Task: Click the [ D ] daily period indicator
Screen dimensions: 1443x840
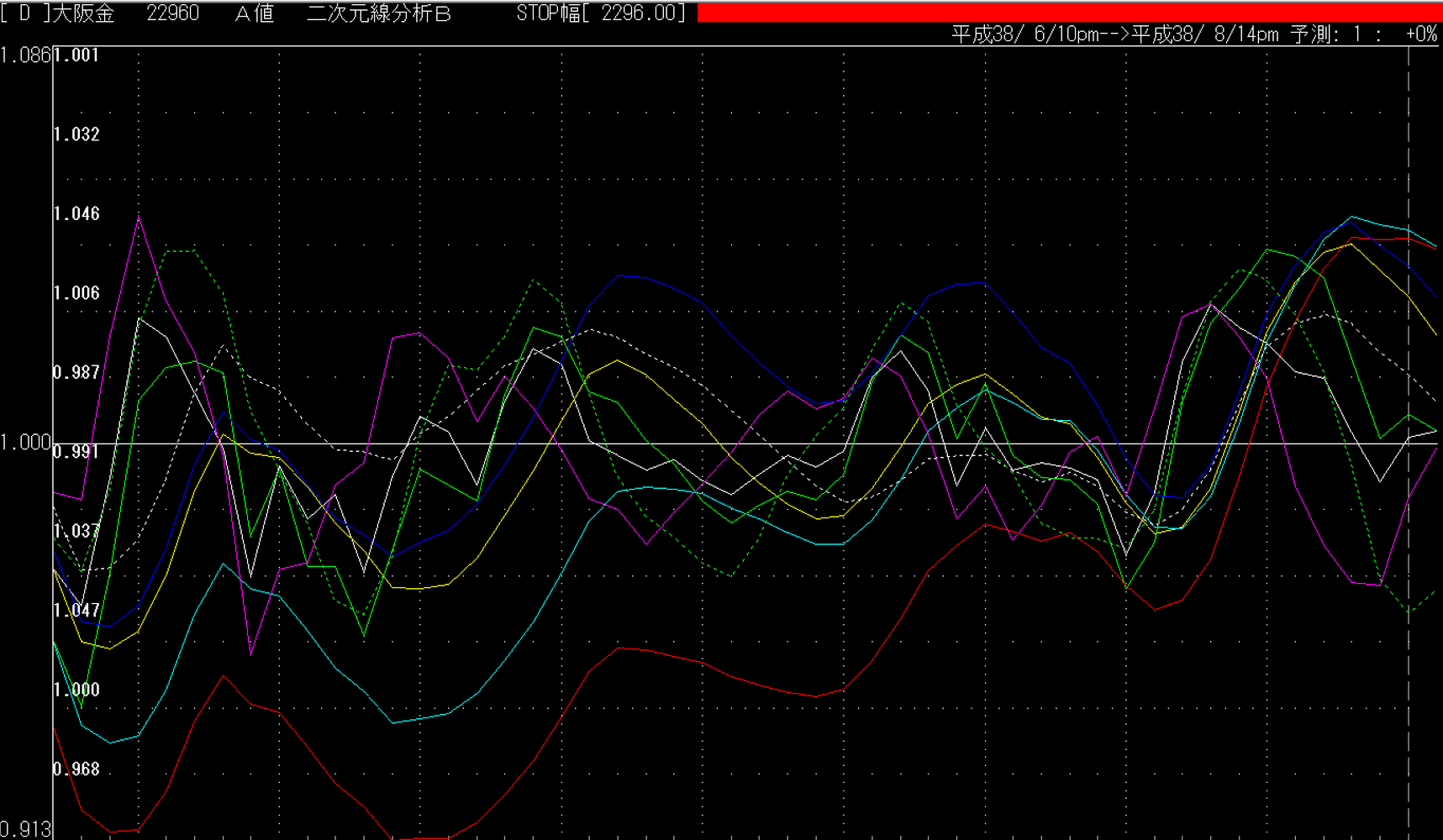Action: (24, 13)
